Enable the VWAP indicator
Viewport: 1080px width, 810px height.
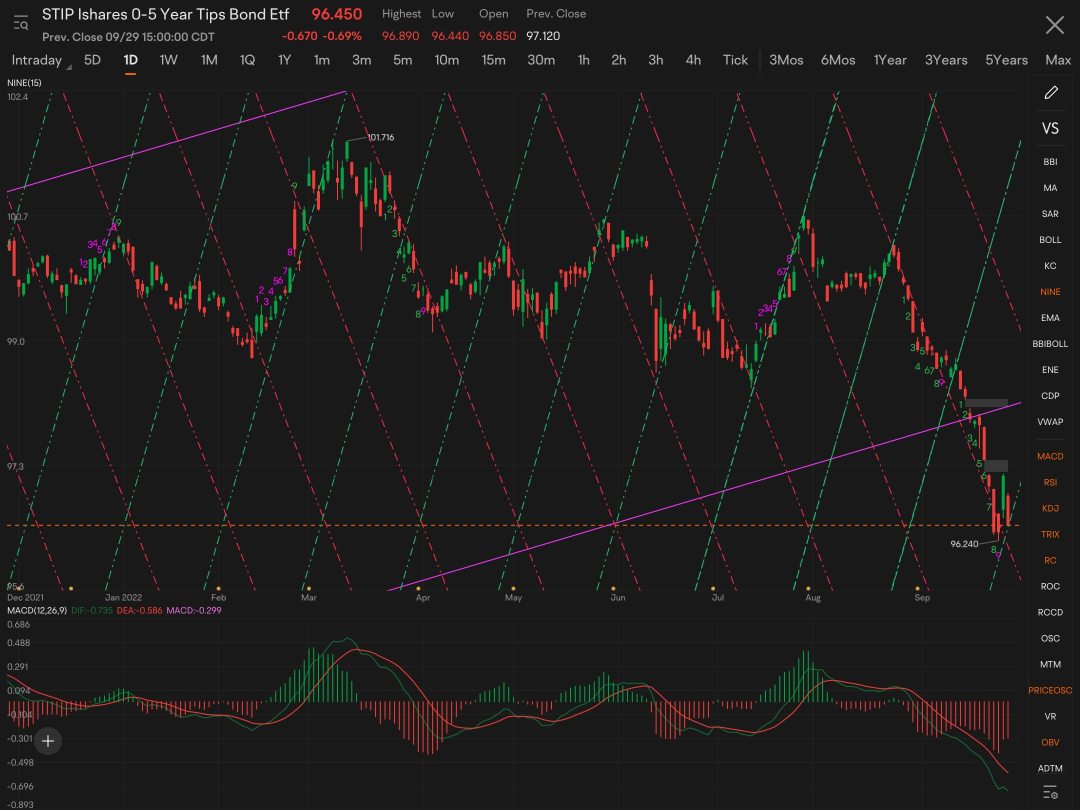(1050, 422)
